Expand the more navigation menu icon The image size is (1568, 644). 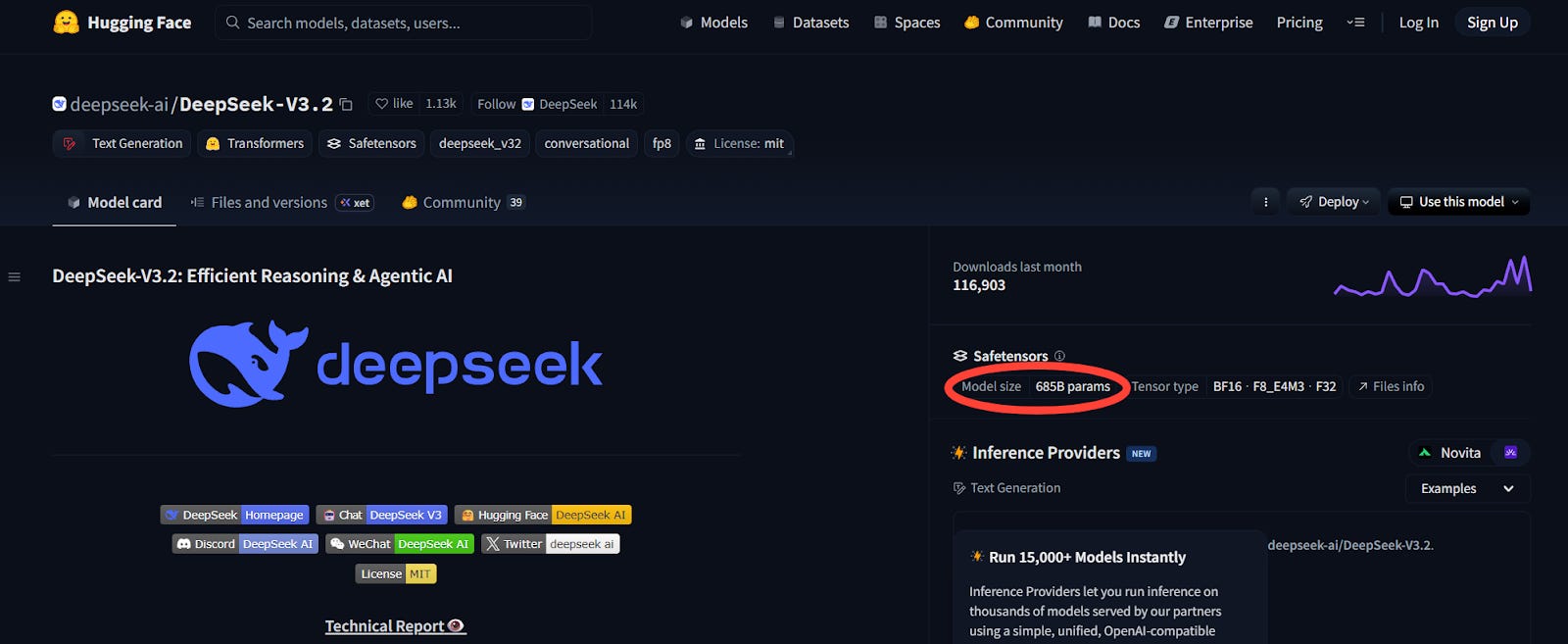(1355, 23)
